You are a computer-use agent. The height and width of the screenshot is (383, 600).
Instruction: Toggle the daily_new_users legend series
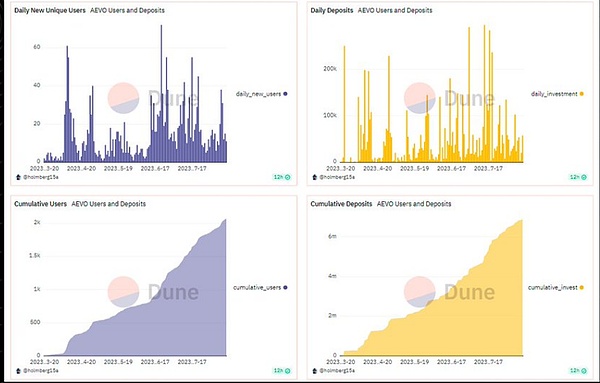[x=261, y=94]
